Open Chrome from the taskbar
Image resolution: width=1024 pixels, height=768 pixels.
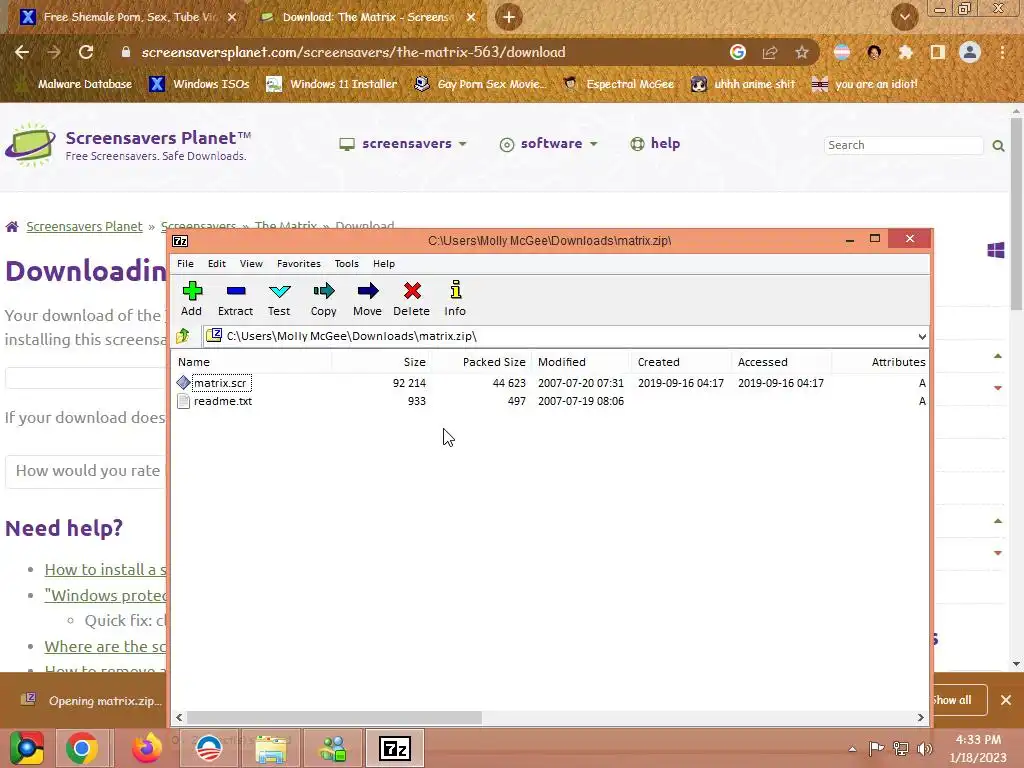click(x=82, y=748)
